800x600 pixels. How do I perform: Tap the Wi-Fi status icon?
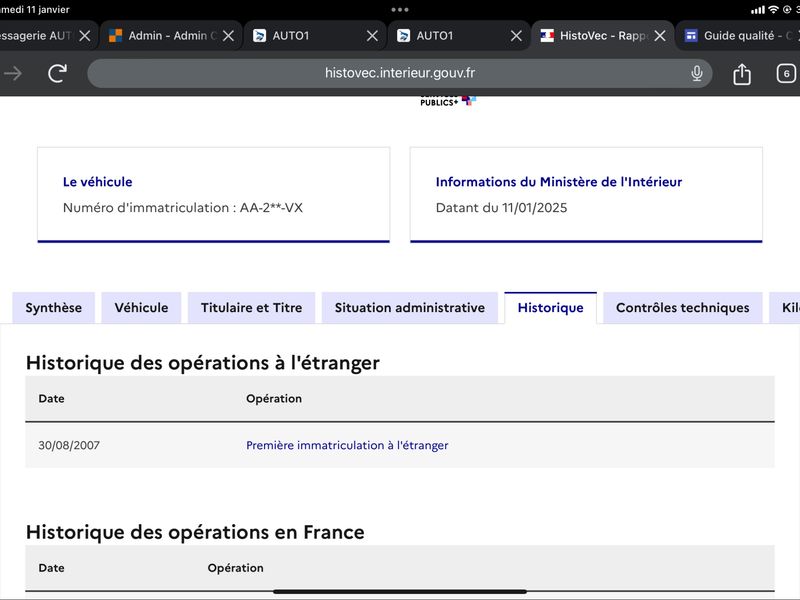tap(773, 10)
